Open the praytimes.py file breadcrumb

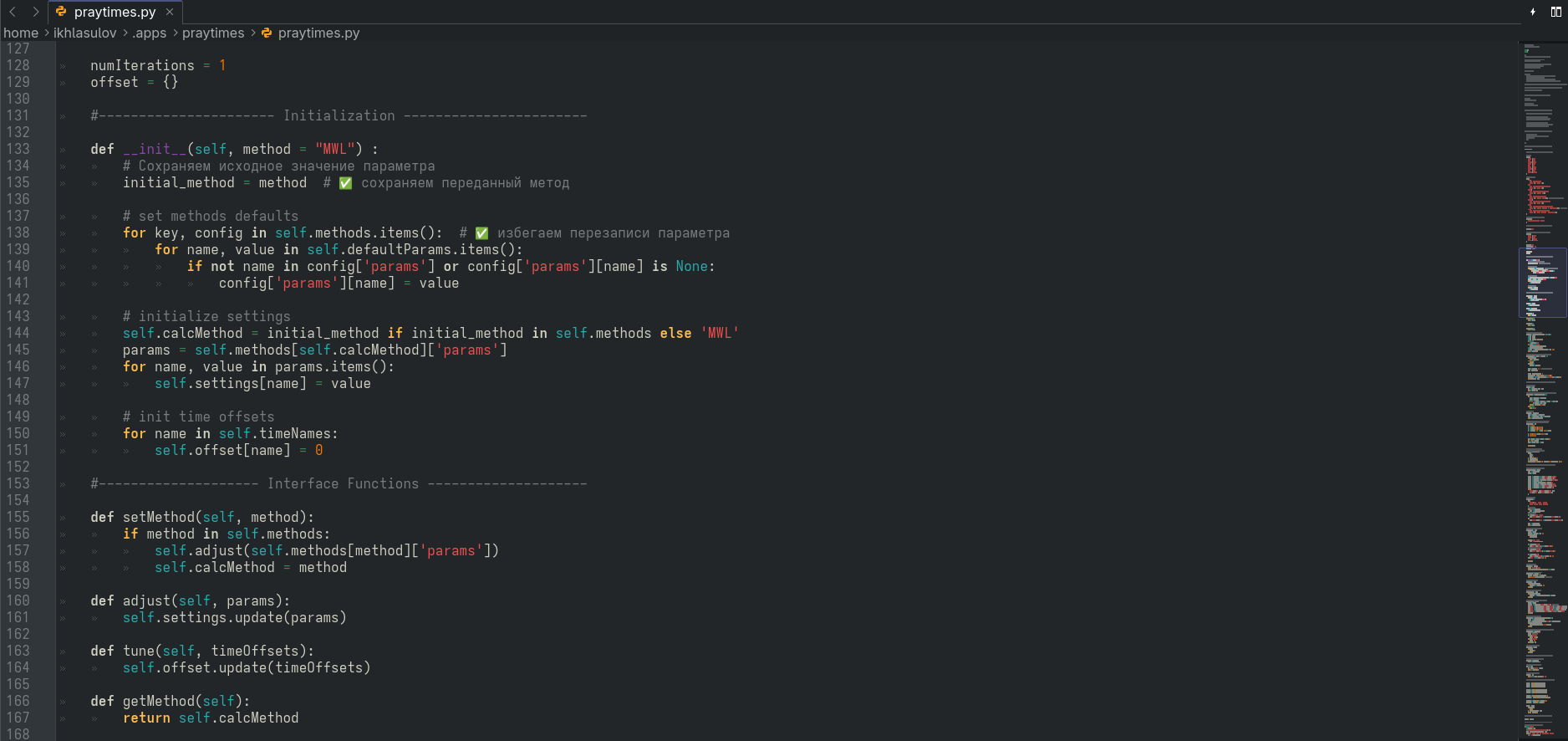[x=311, y=33]
